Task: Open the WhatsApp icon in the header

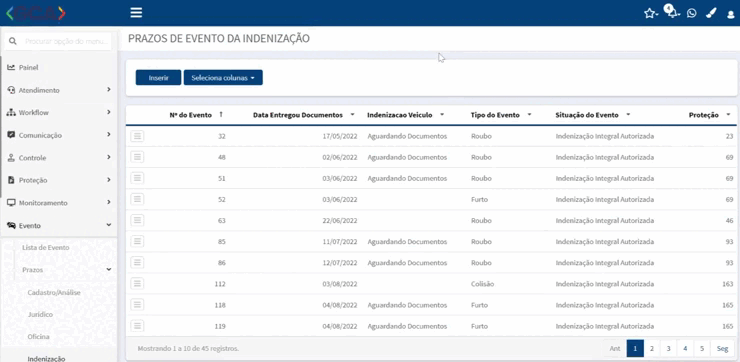Action: pyautogui.click(x=691, y=13)
